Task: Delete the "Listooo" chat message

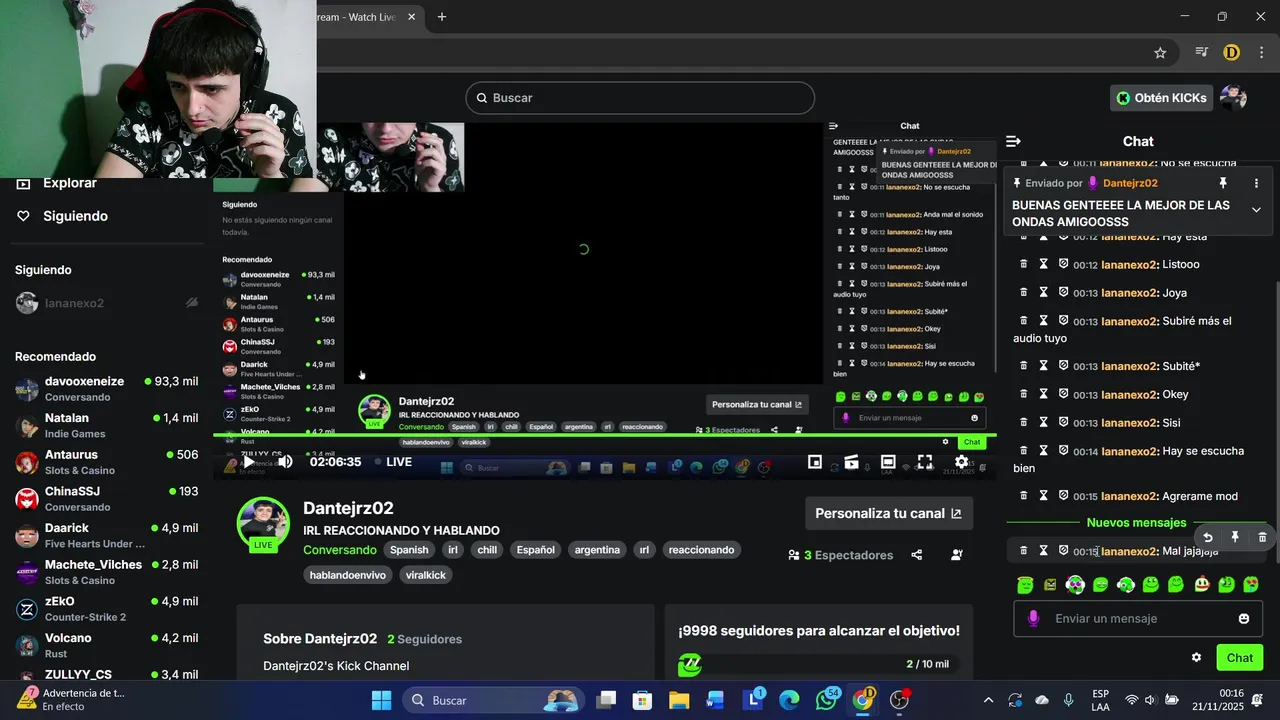Action: (x=1023, y=265)
